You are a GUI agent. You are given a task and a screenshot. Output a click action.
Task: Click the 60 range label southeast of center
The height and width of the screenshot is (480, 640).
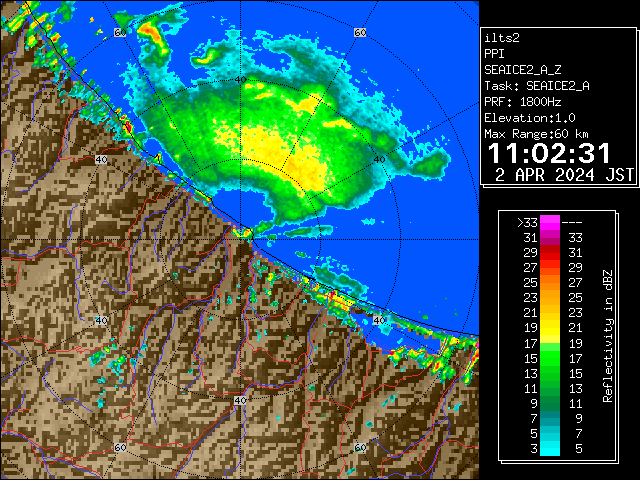360,447
